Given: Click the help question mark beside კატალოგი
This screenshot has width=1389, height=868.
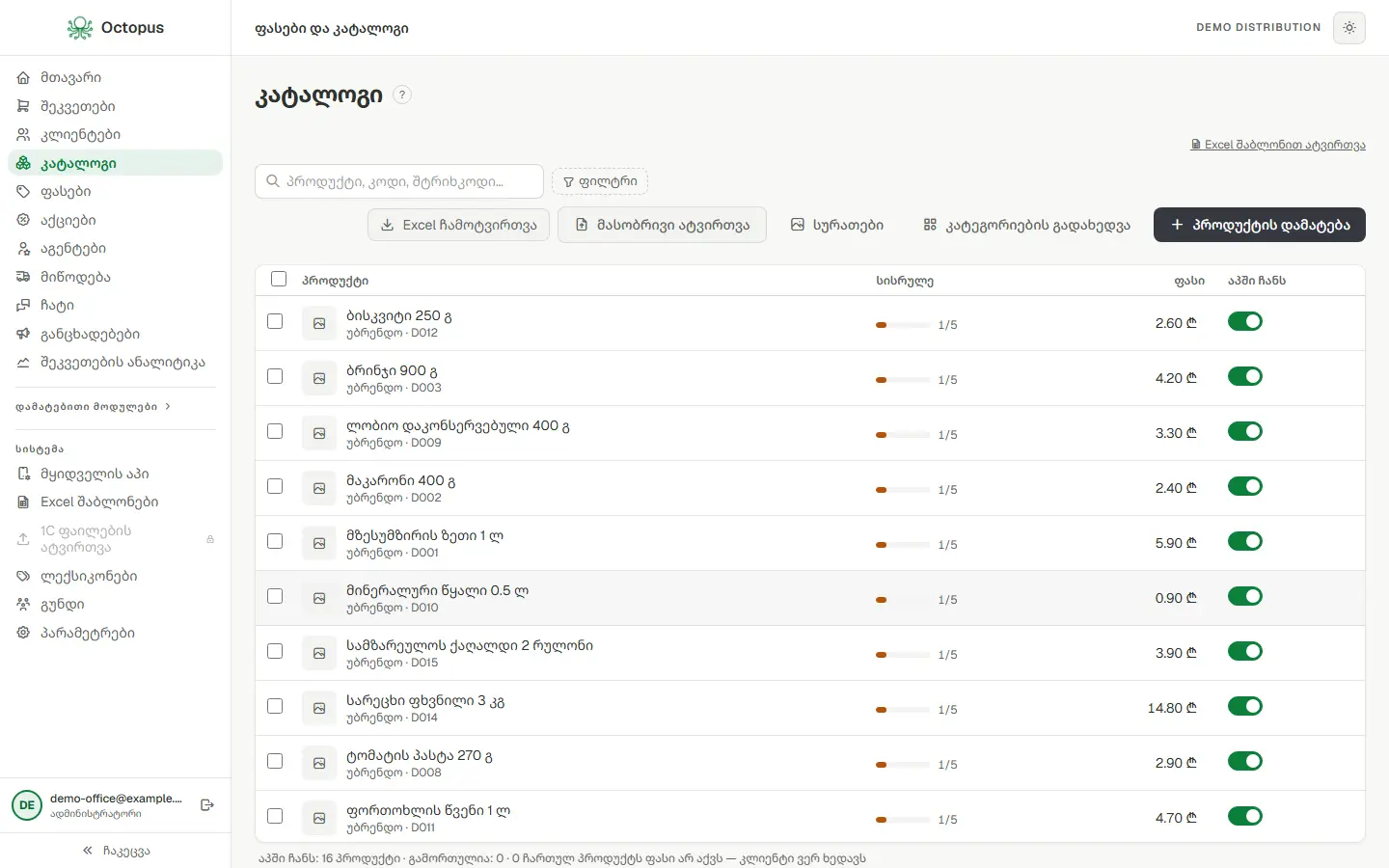Looking at the screenshot, I should point(402,95).
